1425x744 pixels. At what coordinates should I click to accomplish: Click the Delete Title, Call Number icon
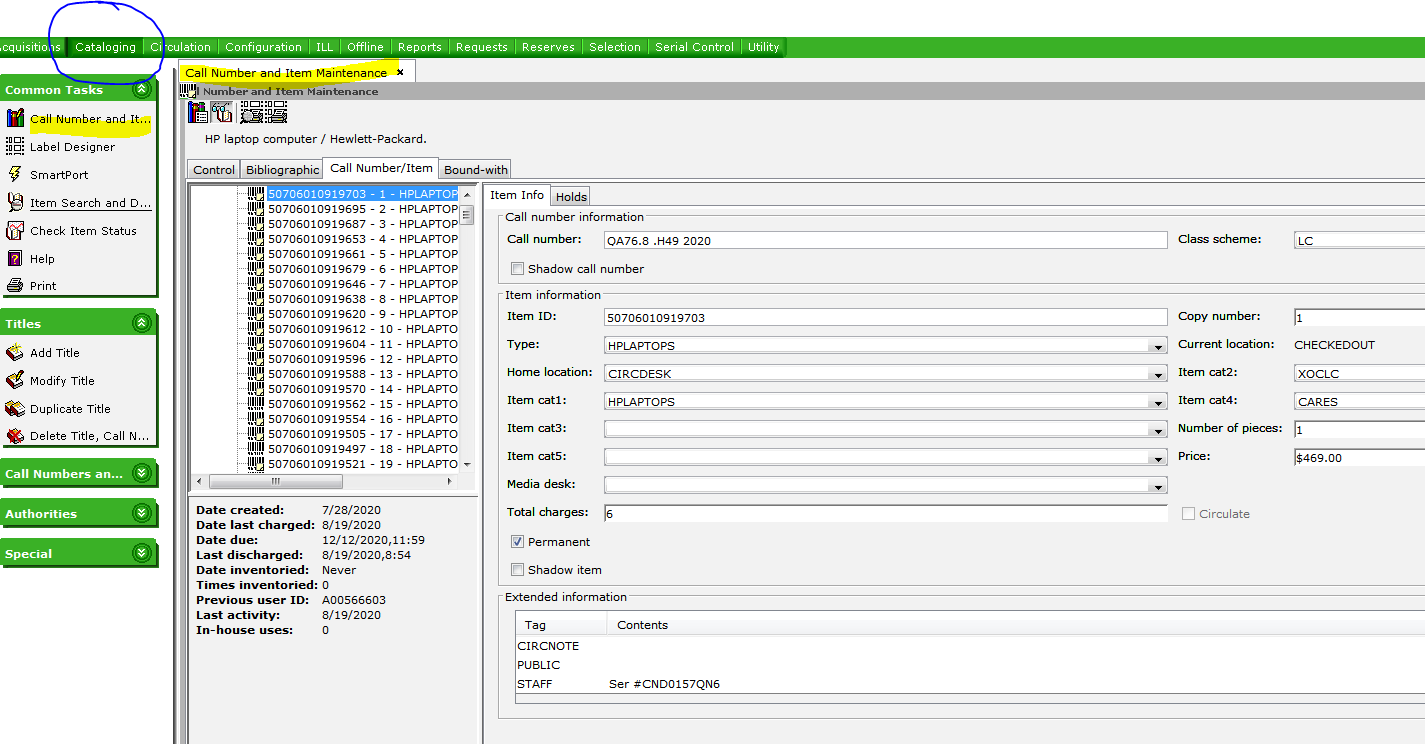pos(15,436)
